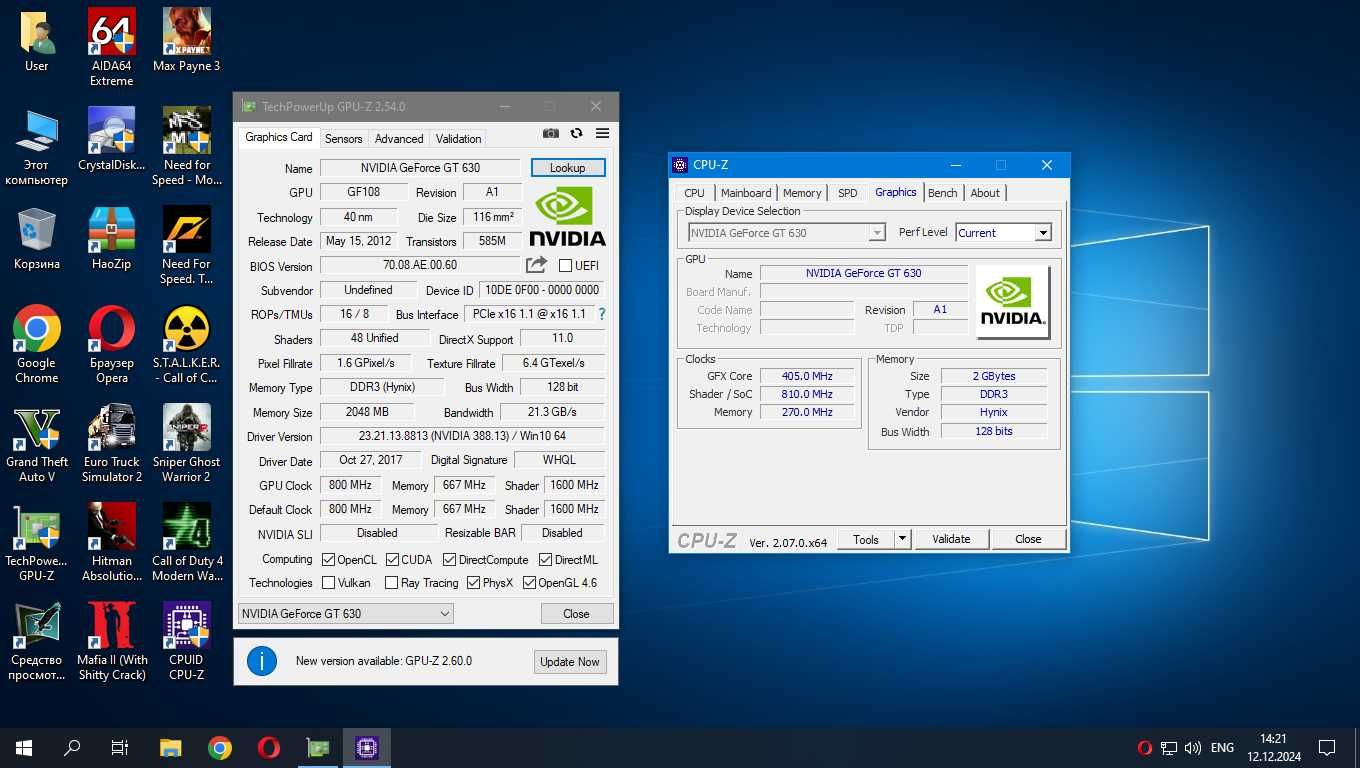Select Call of Duty 4 Modern Warfare icon

tap(187, 542)
